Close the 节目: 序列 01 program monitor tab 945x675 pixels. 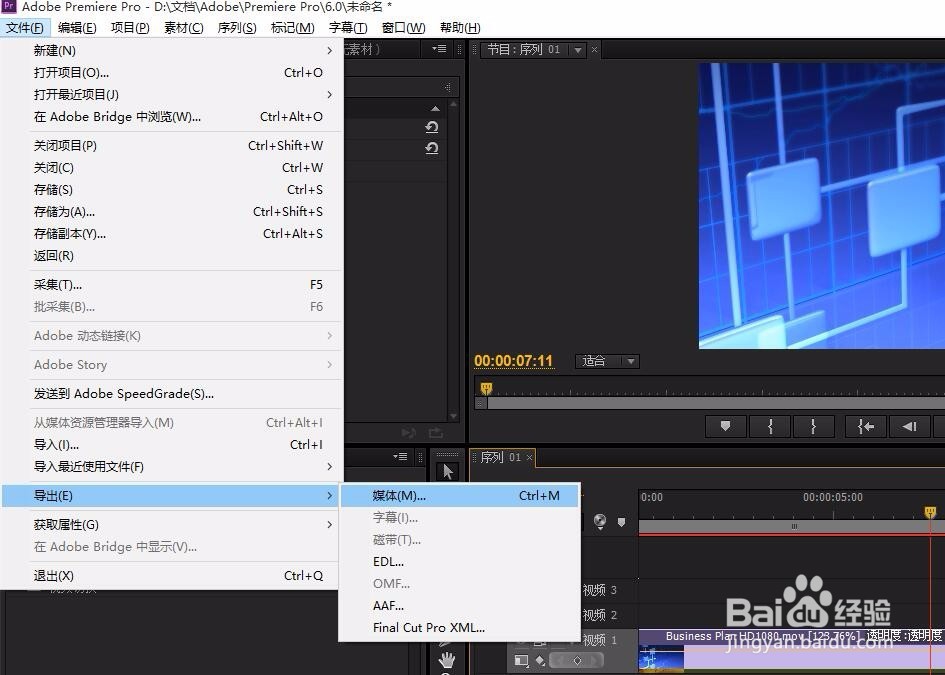(x=594, y=49)
